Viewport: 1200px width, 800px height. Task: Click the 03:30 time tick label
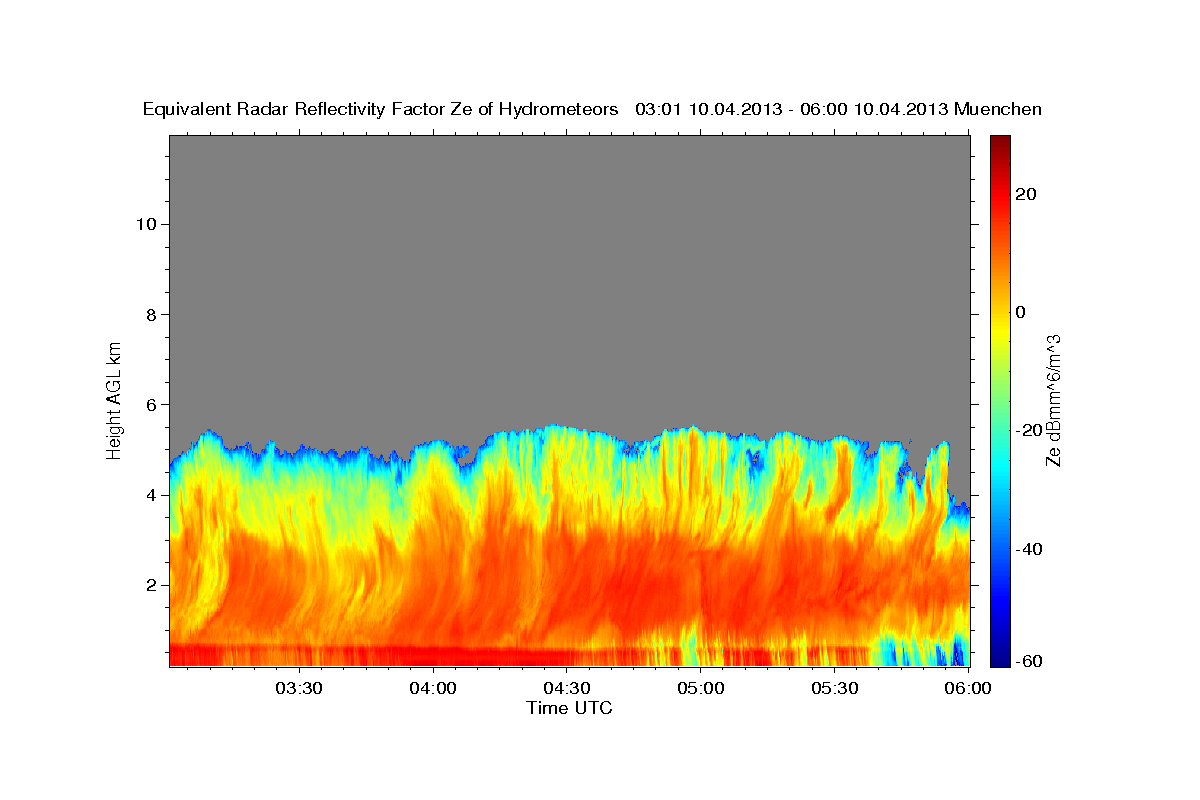point(298,689)
